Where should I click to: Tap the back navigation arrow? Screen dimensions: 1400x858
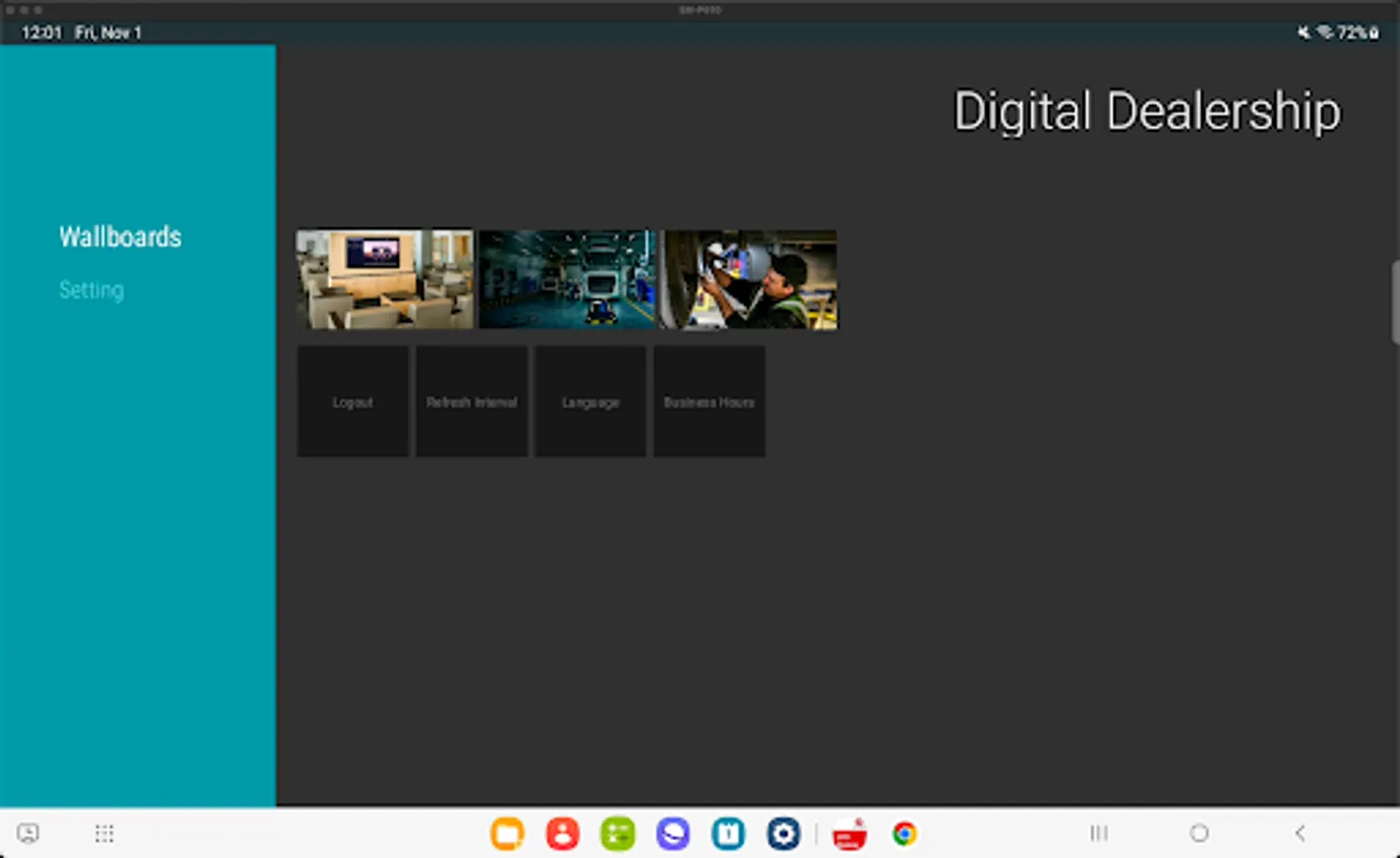pyautogui.click(x=1300, y=833)
